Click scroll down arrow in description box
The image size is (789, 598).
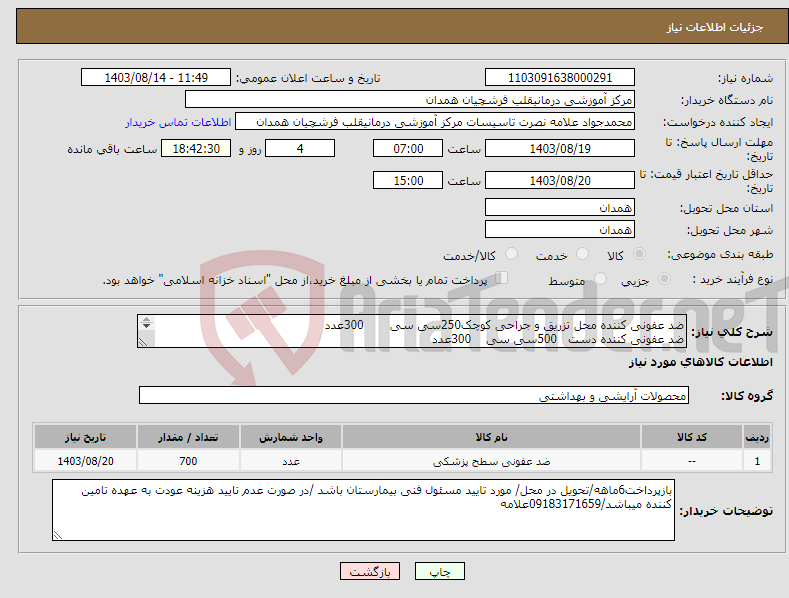[146, 326]
